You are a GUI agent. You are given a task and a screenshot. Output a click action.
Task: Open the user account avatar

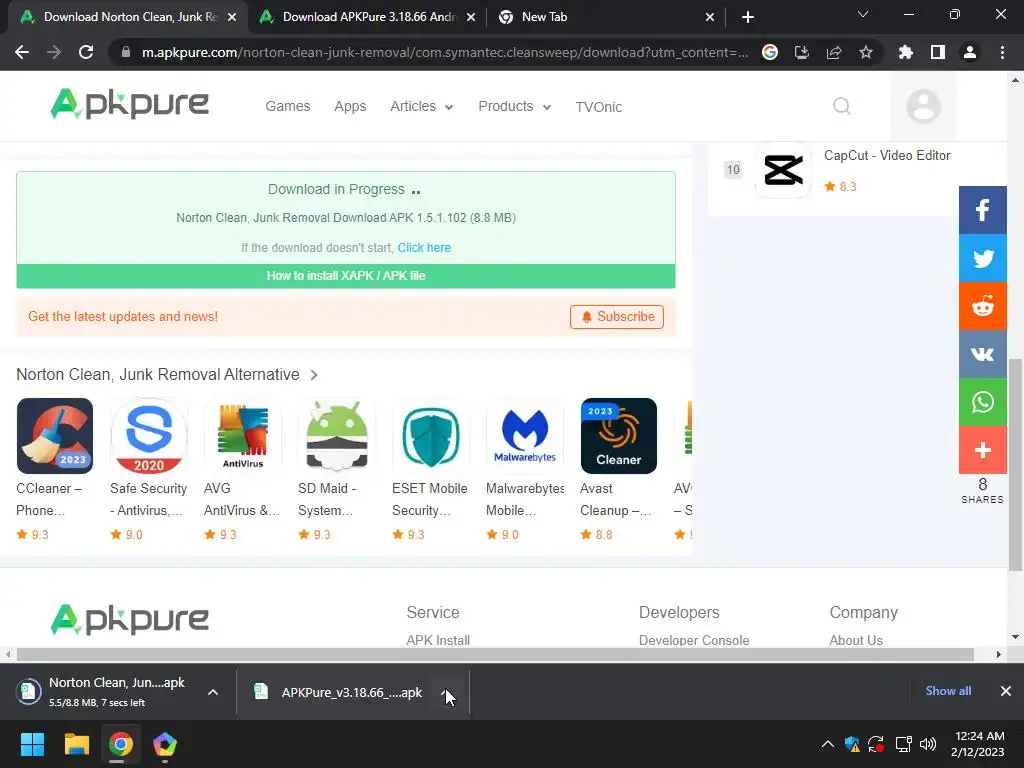click(x=923, y=106)
